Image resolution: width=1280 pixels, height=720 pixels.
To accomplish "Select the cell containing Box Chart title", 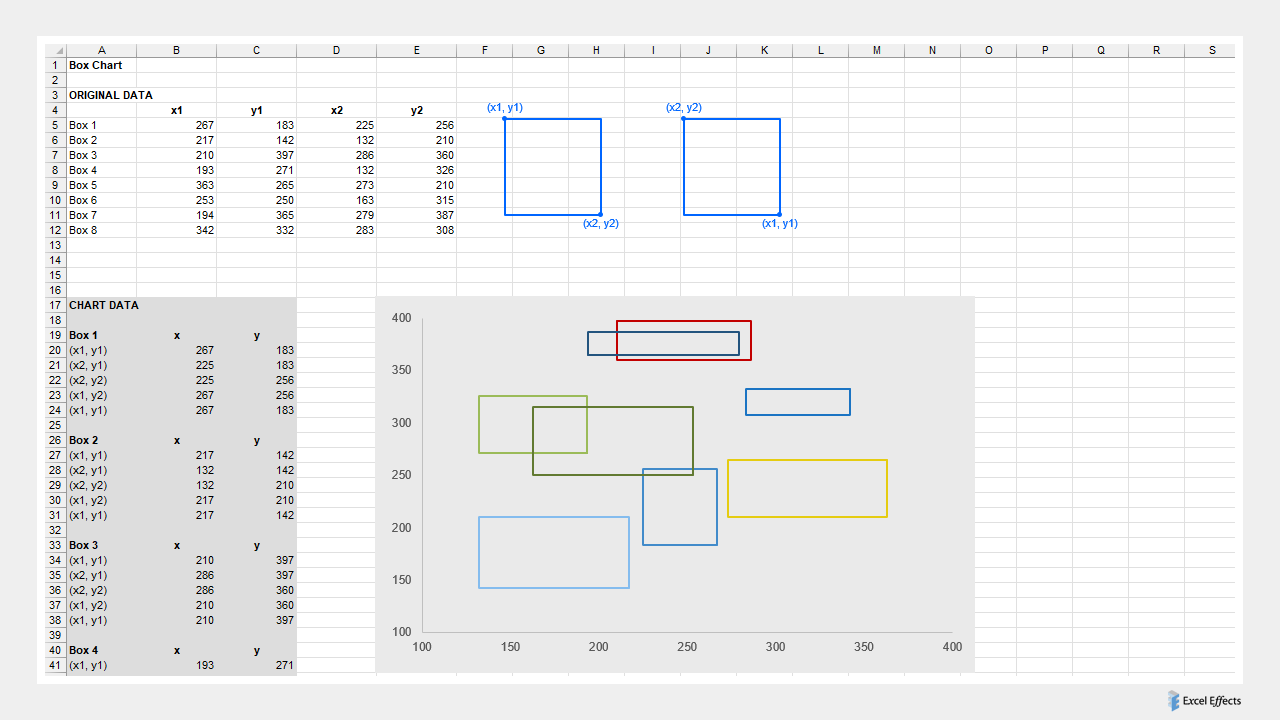I will click(x=95, y=65).
